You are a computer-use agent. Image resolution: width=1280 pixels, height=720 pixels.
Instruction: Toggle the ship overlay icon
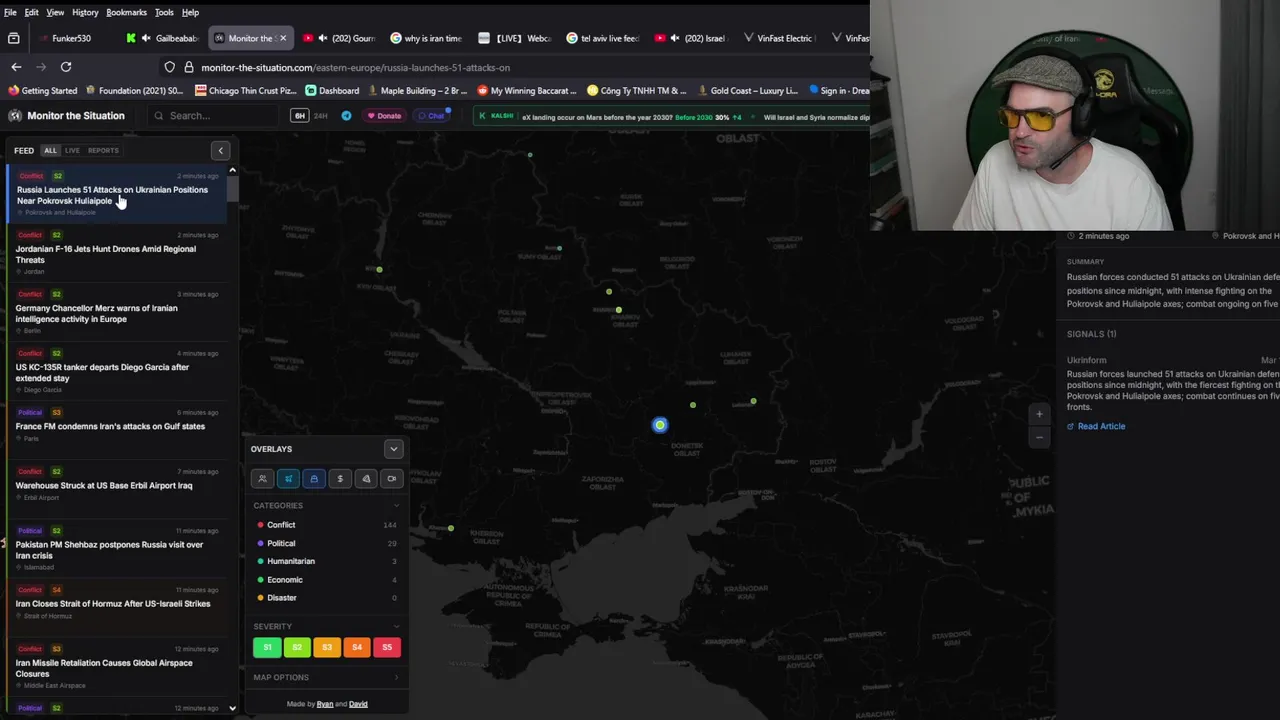[x=314, y=479]
